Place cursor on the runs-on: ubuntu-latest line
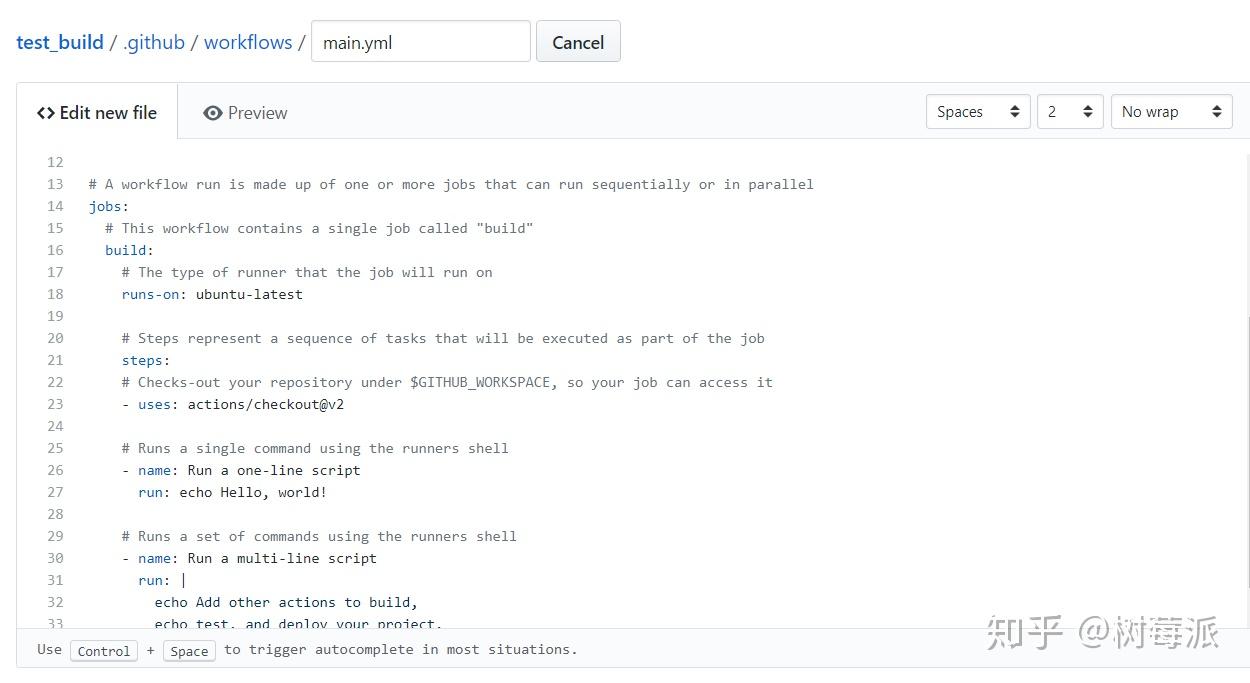1250x683 pixels. click(x=212, y=294)
